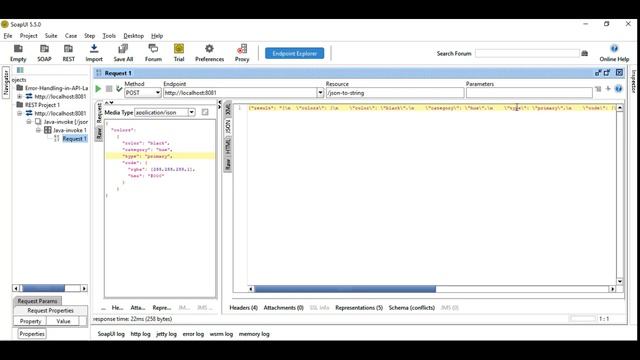Open the File menu
The width and height of the screenshot is (640, 360).
(8, 36)
